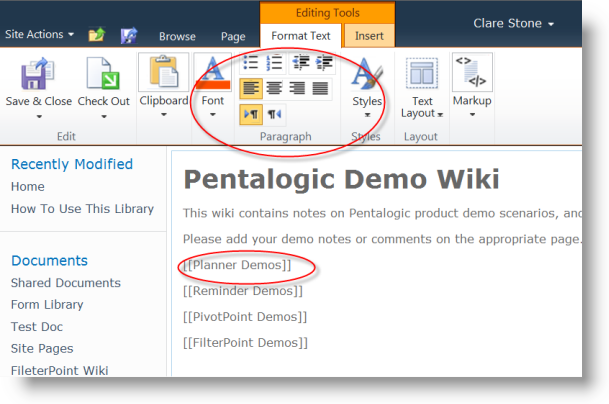This screenshot has height=404, width=609.
Task: Click the navigate up folder icon
Action: [x=97, y=35]
